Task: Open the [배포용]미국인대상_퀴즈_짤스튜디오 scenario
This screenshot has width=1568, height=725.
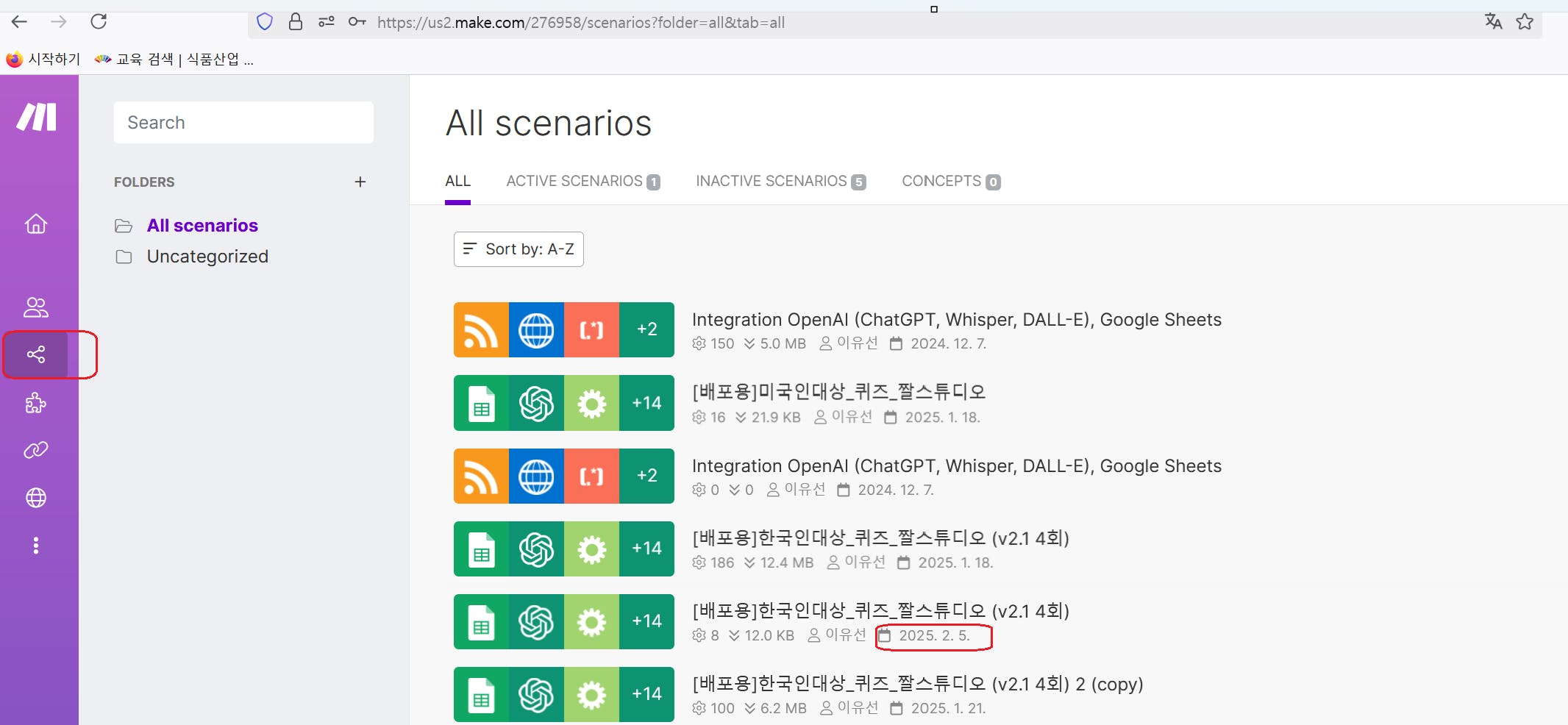Action: pos(838,392)
